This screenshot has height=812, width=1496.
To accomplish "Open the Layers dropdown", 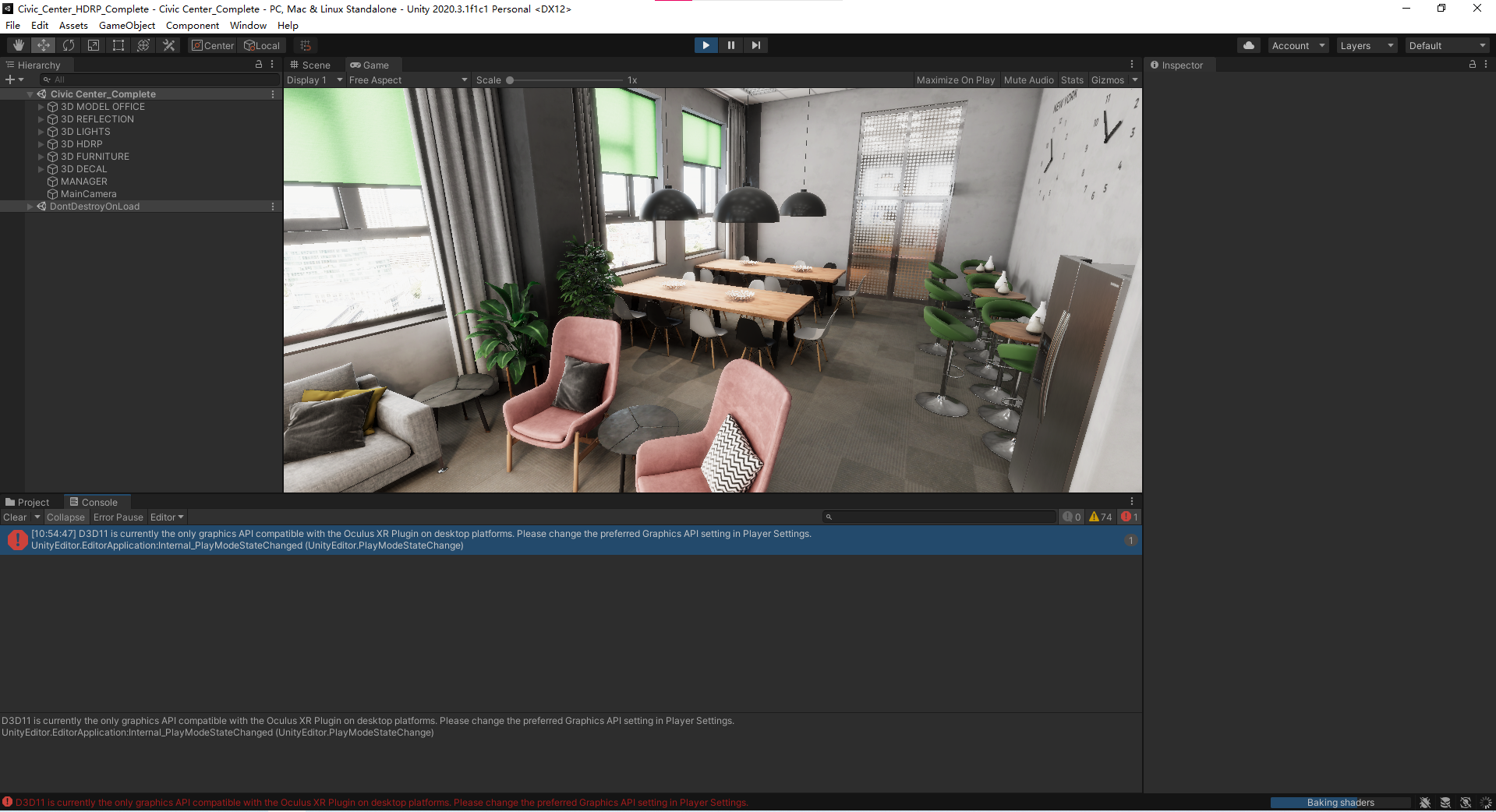I will pyautogui.click(x=1366, y=44).
